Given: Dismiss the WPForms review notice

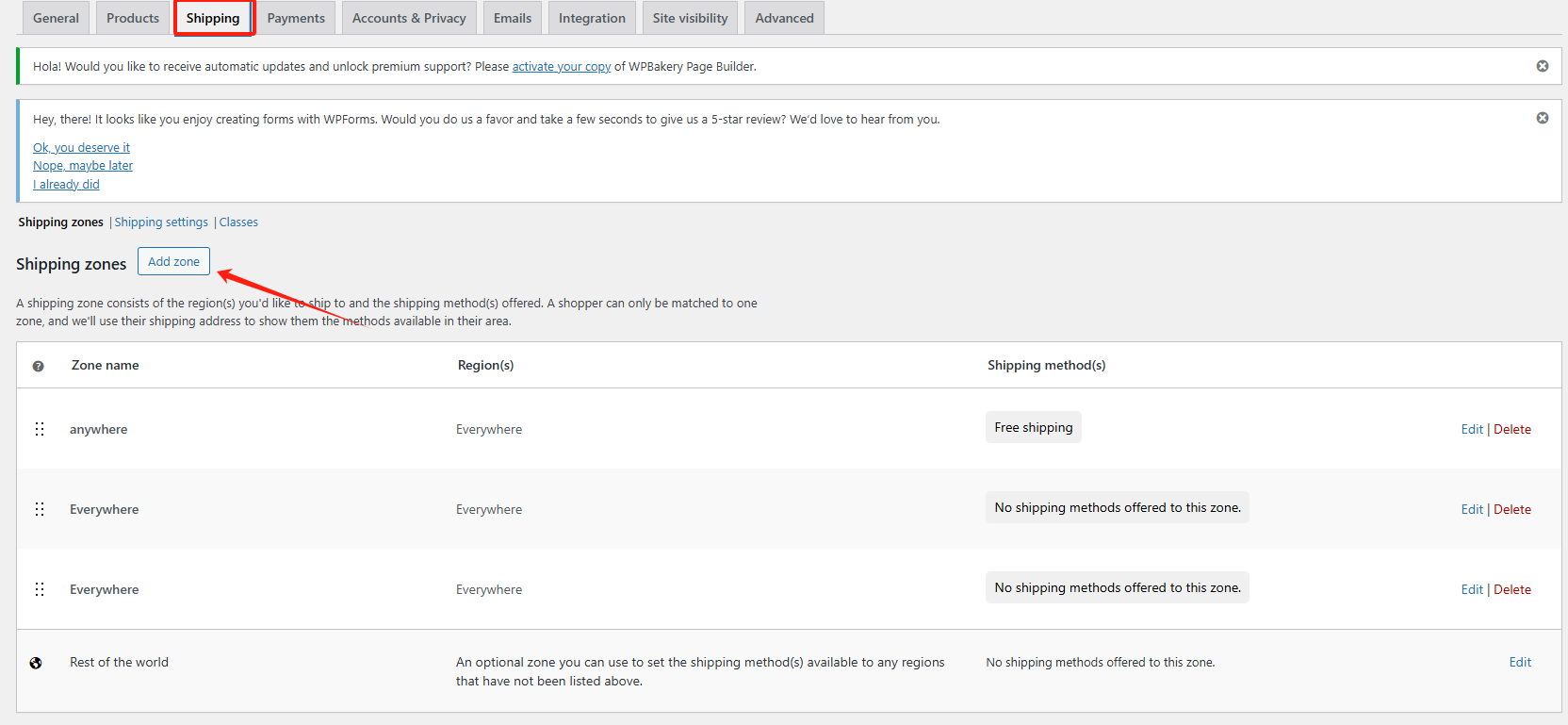Looking at the screenshot, I should click(1543, 118).
